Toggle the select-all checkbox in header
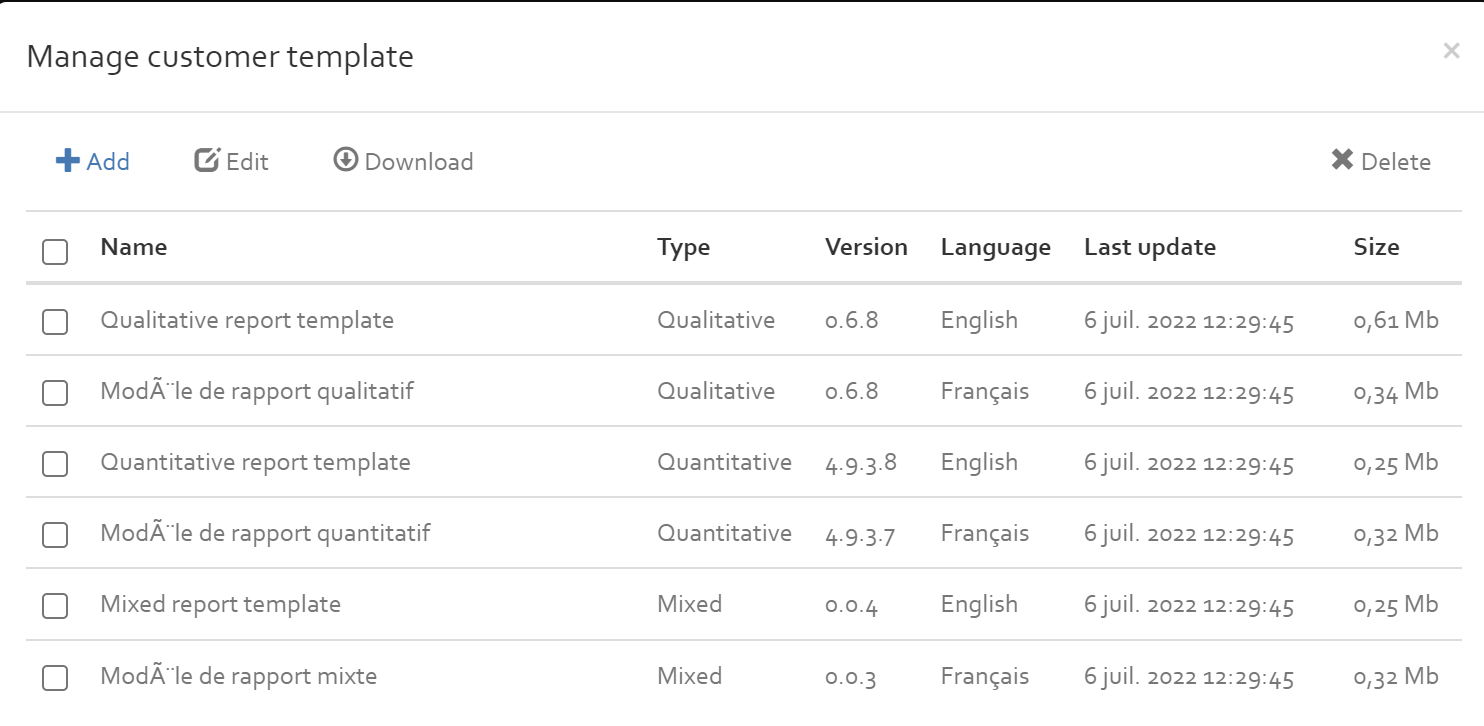The width and height of the screenshot is (1484, 726). (x=55, y=251)
